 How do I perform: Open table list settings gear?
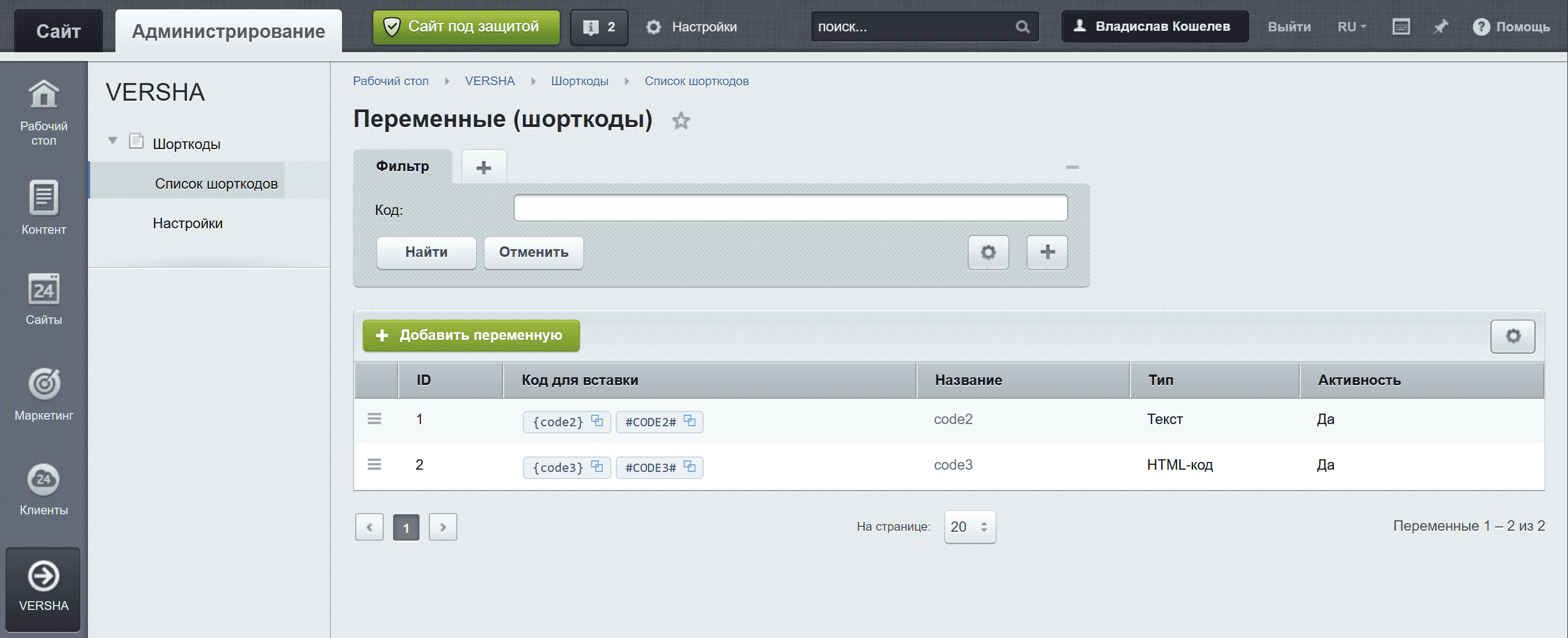point(1512,336)
